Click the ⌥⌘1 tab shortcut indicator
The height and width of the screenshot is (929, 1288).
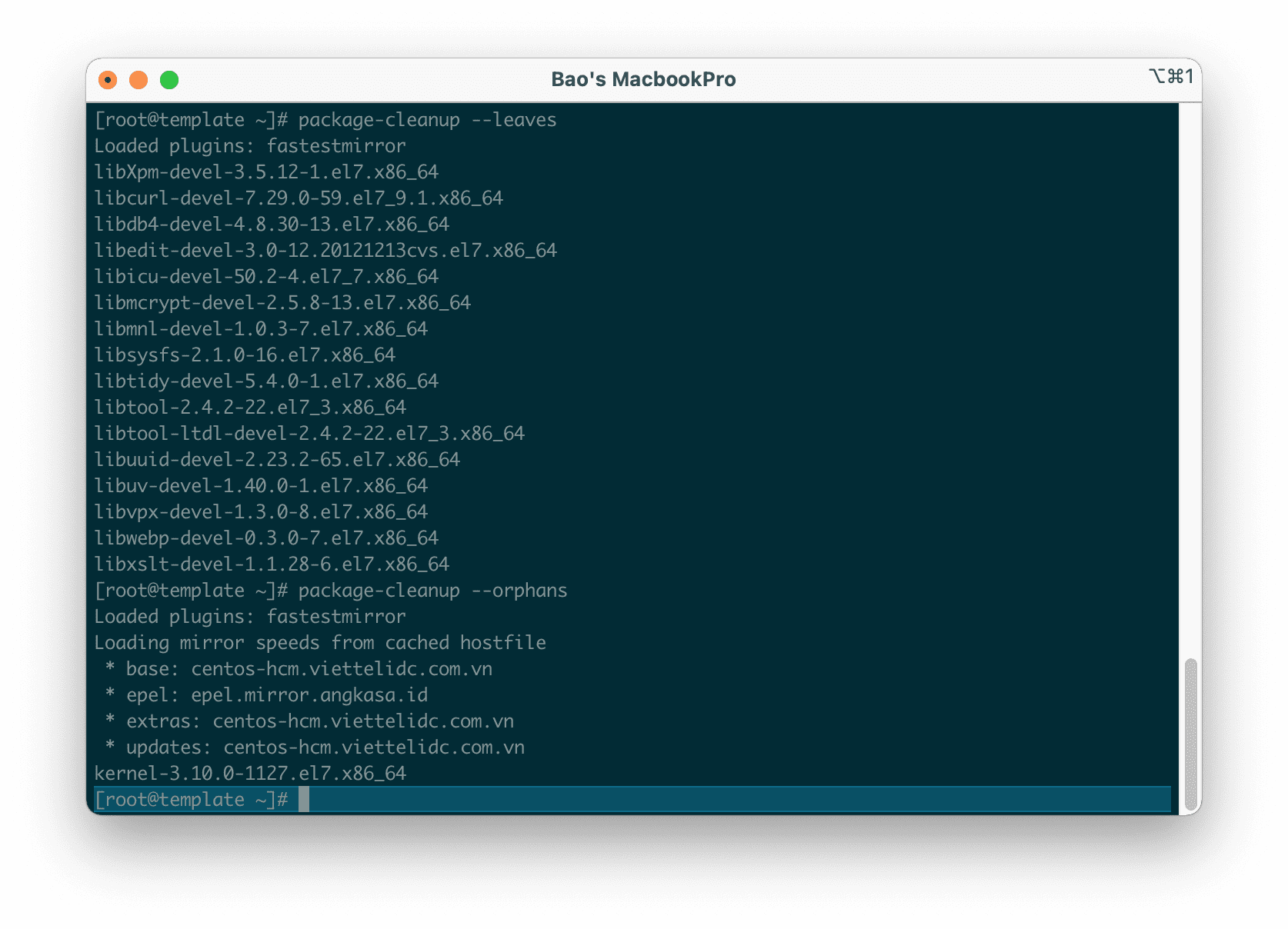tap(1172, 78)
